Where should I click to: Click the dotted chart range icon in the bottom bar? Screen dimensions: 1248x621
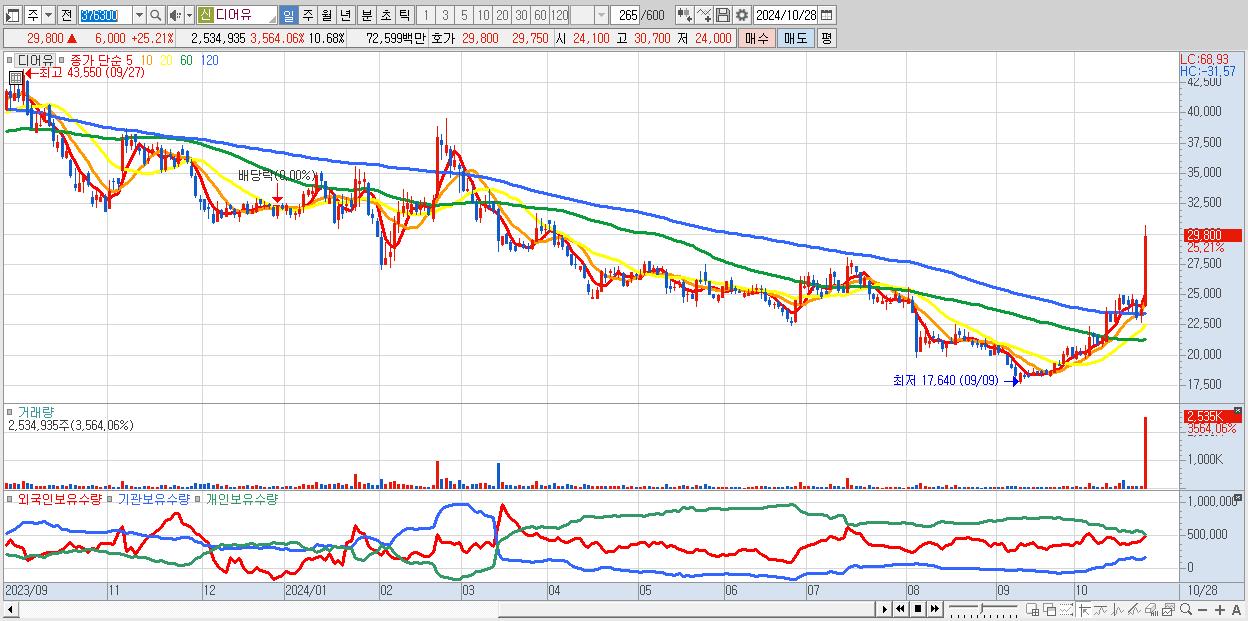pos(1066,609)
